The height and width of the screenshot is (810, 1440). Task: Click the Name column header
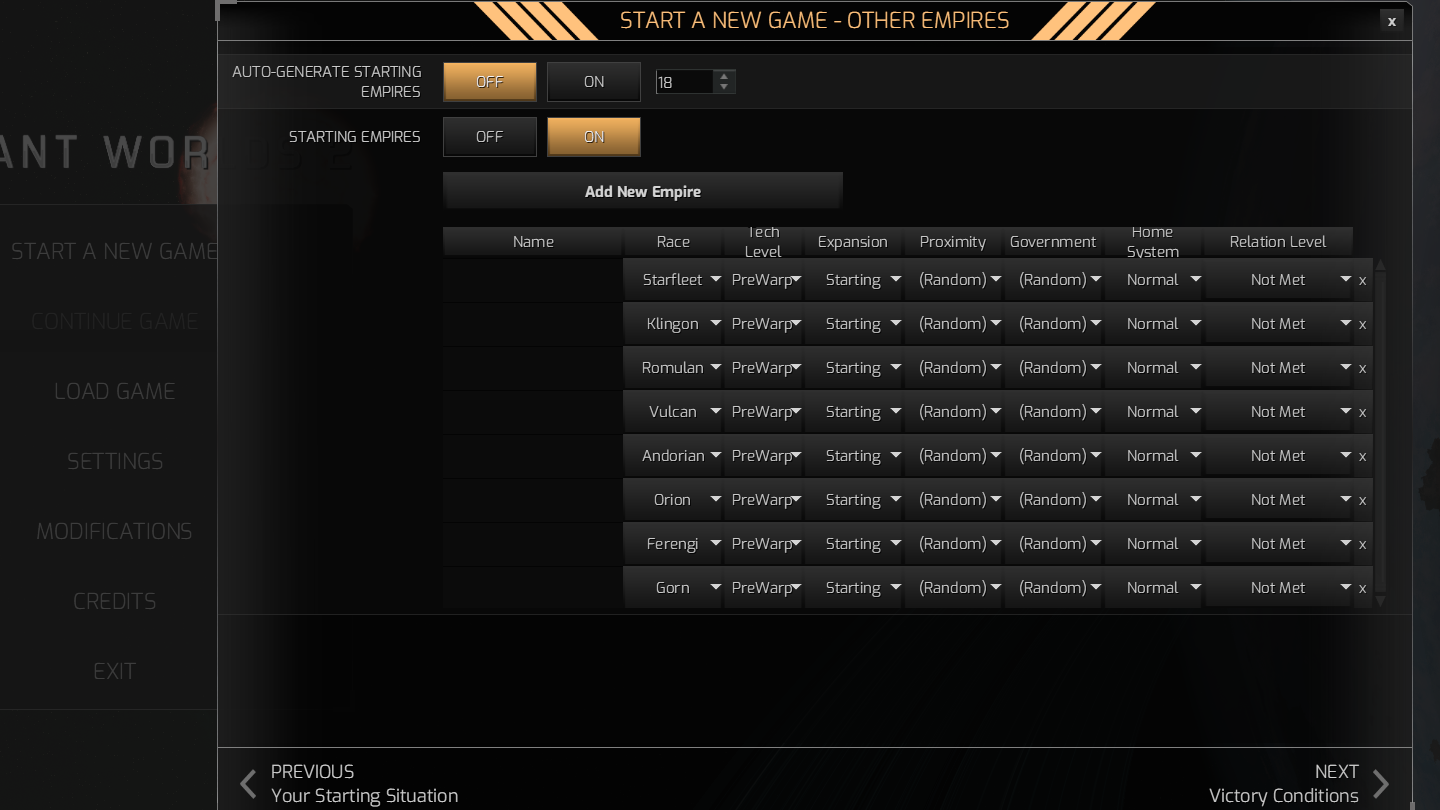(533, 242)
